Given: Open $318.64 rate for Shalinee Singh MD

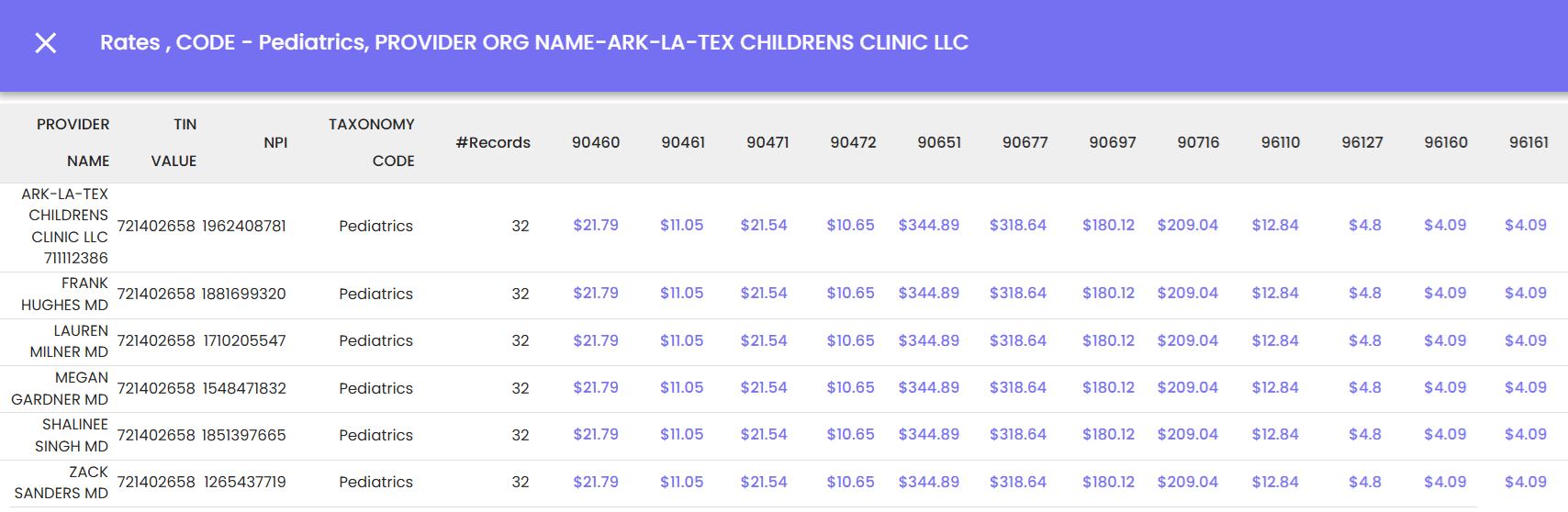Looking at the screenshot, I should (1018, 434).
